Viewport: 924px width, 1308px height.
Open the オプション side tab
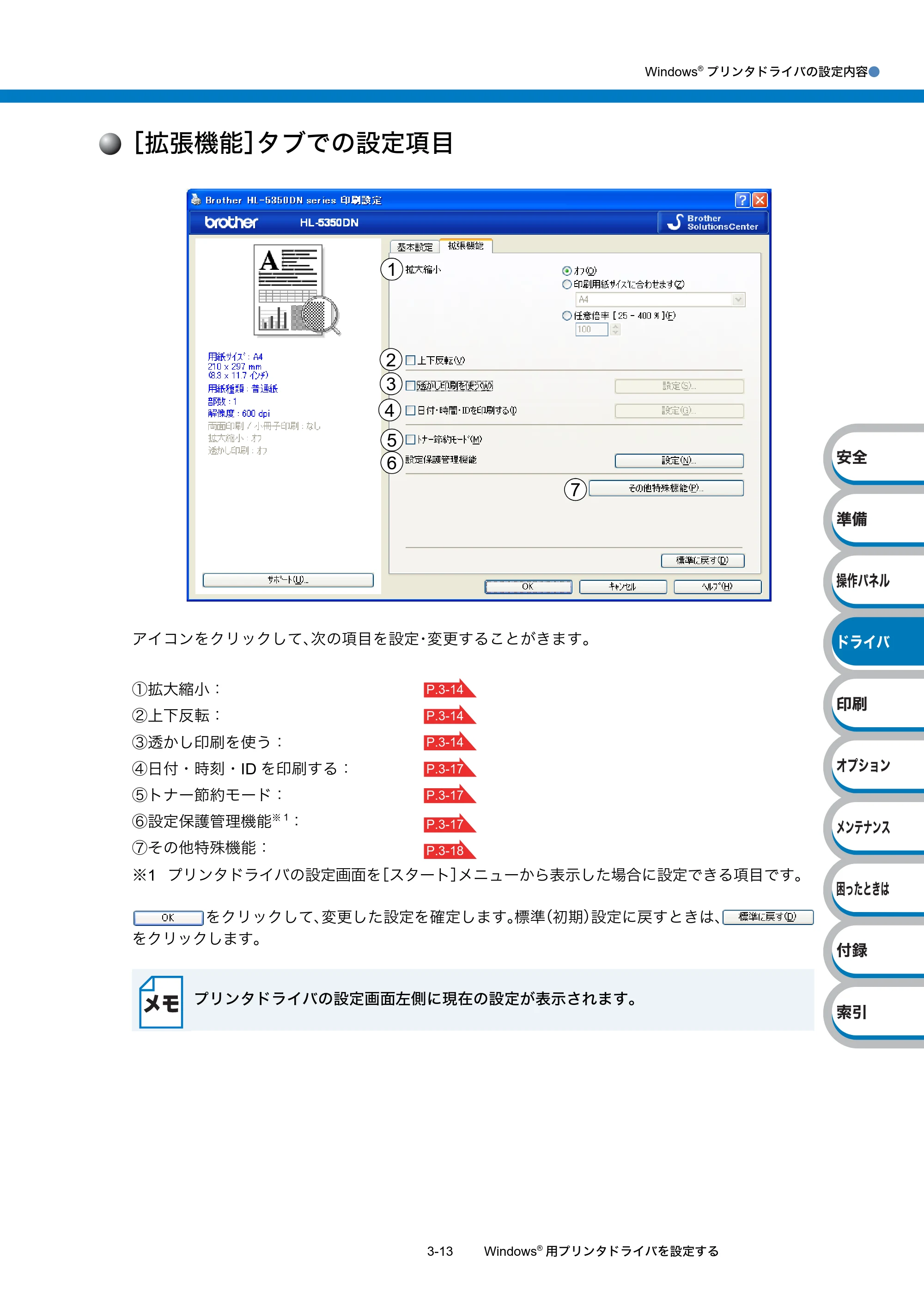click(x=877, y=765)
